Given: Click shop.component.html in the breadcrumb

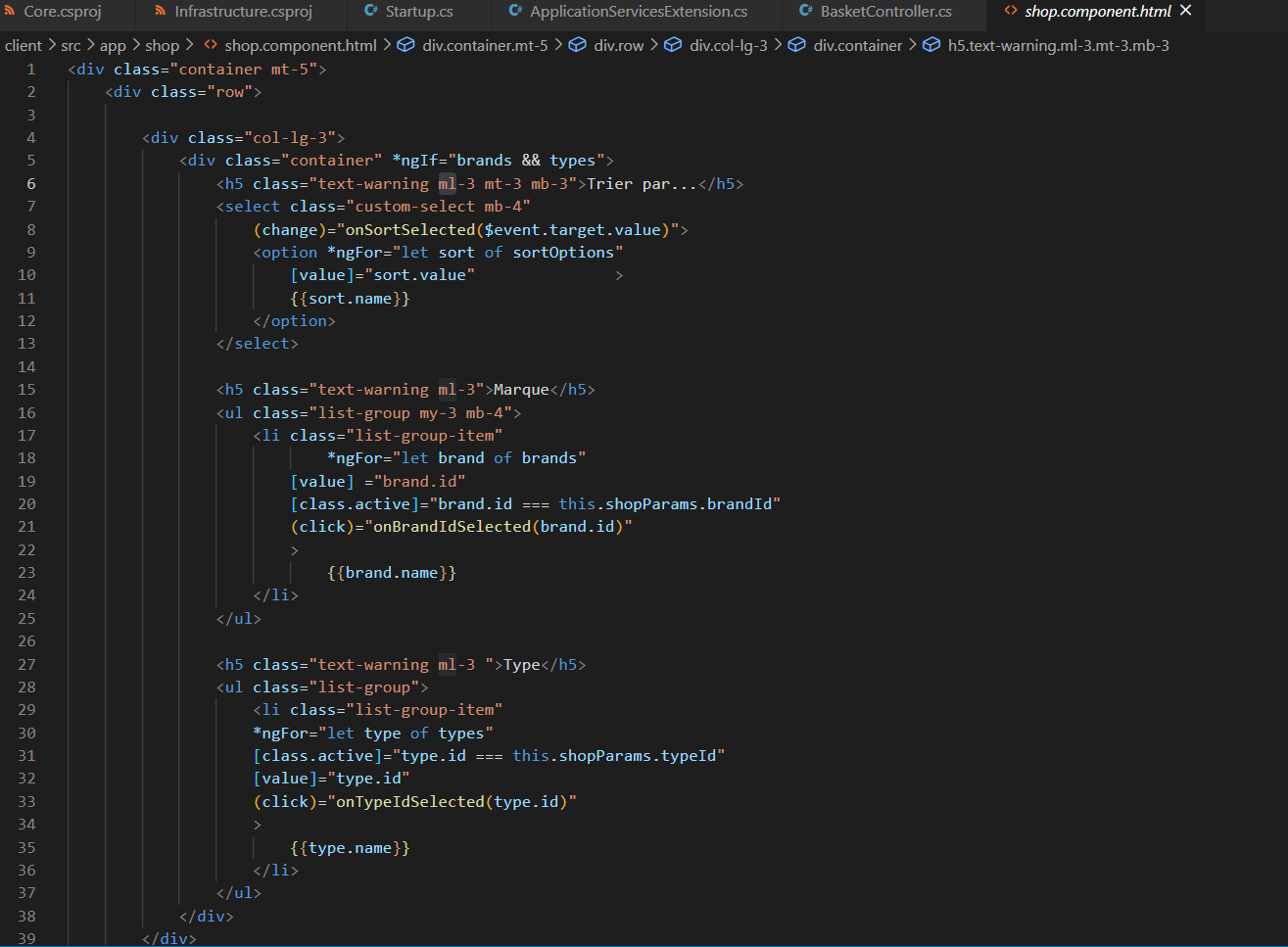Looking at the screenshot, I should point(301,45).
